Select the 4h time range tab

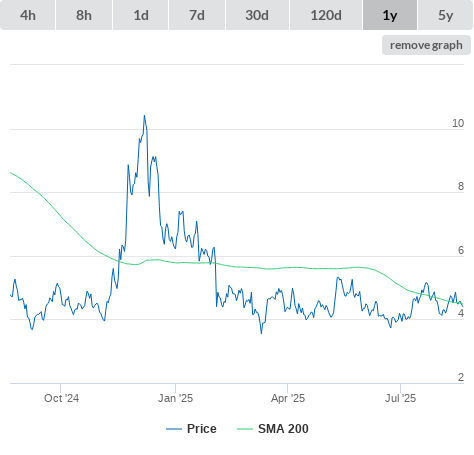click(28, 15)
